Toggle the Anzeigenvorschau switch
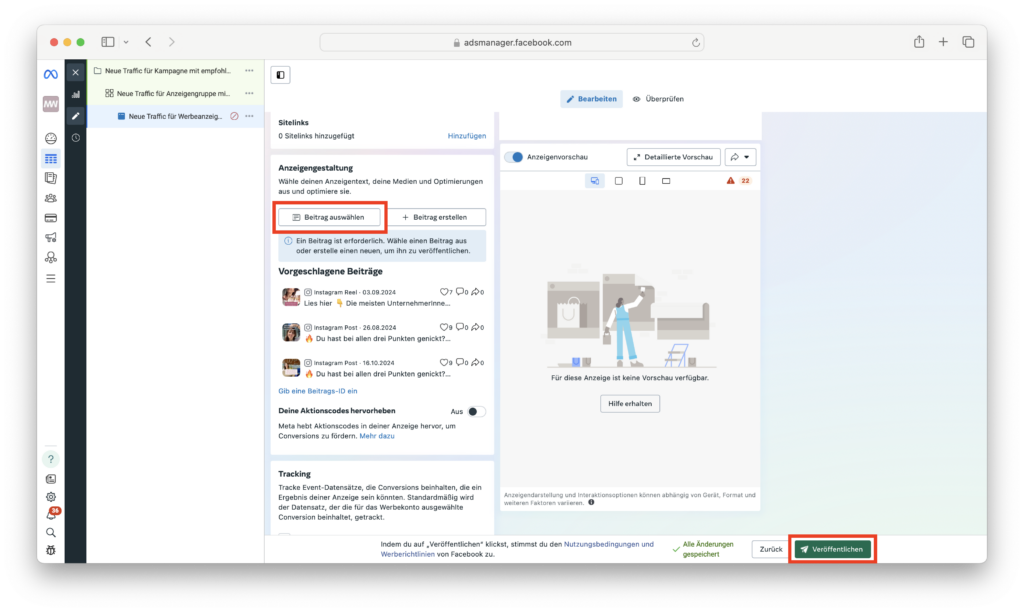This screenshot has height=612, width=1024. coord(514,157)
